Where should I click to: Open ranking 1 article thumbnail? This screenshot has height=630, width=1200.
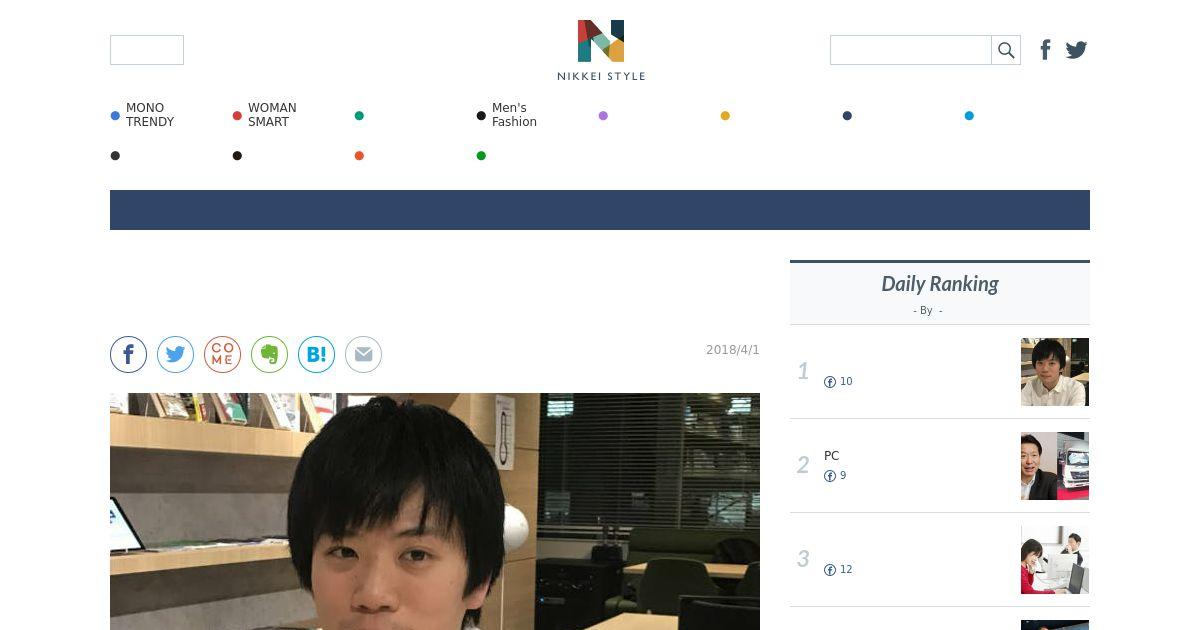click(1055, 372)
